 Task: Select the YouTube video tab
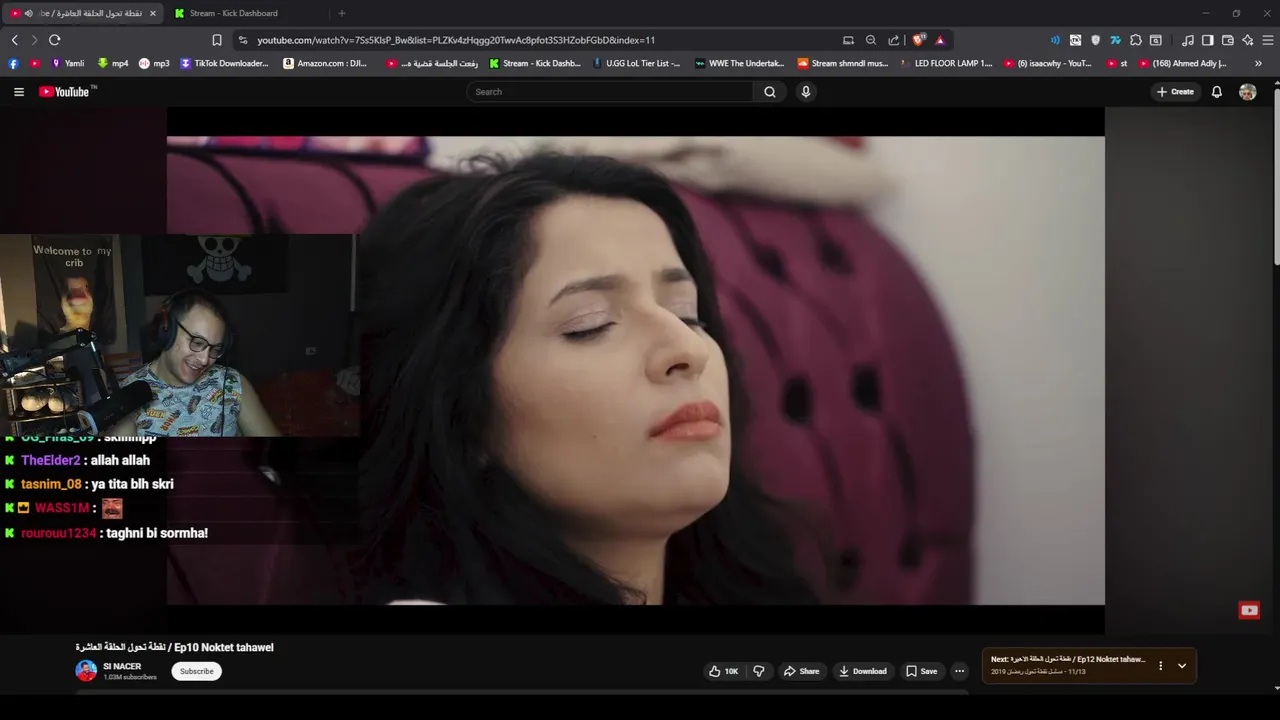click(82, 13)
